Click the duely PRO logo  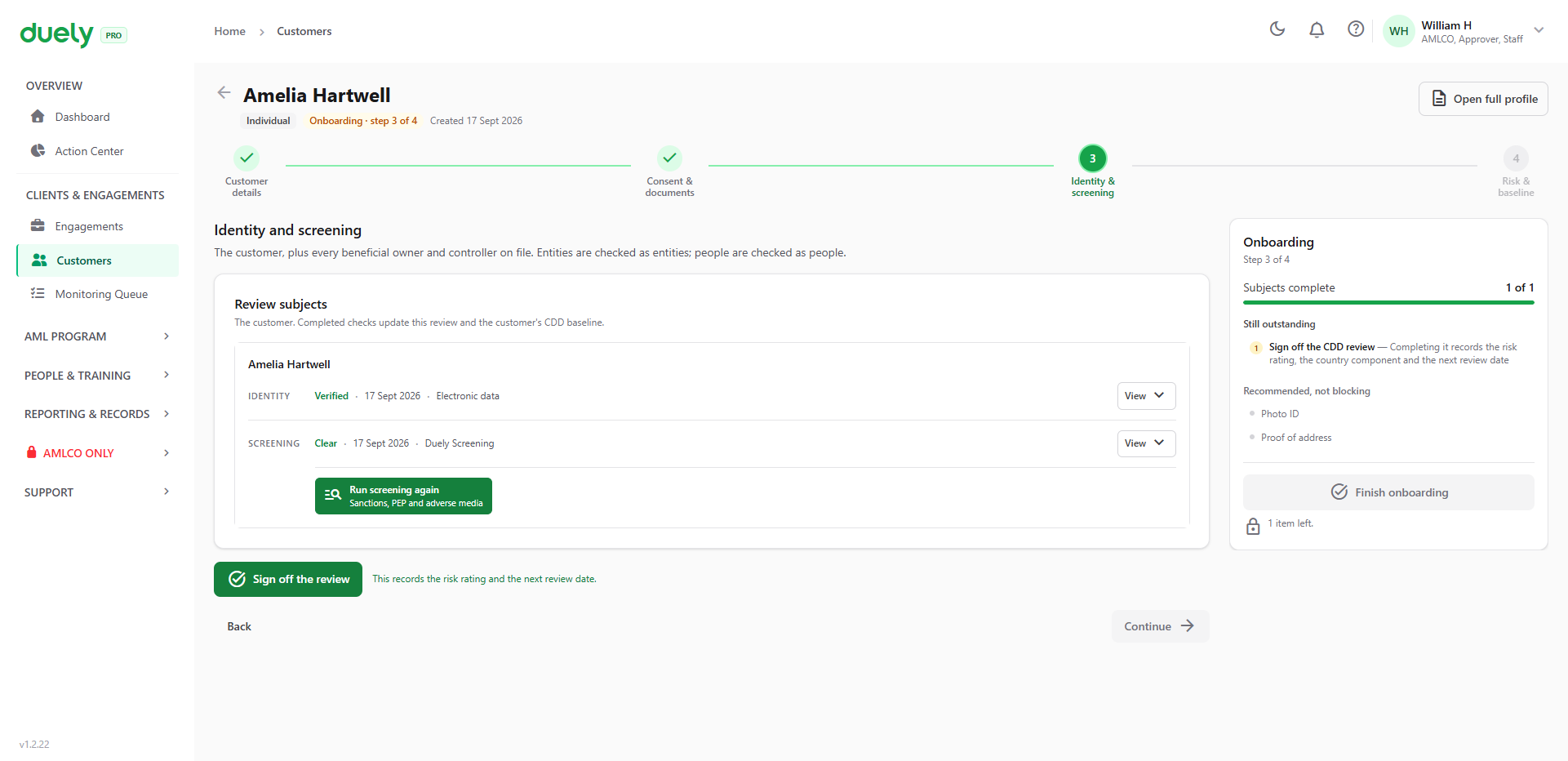click(x=73, y=34)
